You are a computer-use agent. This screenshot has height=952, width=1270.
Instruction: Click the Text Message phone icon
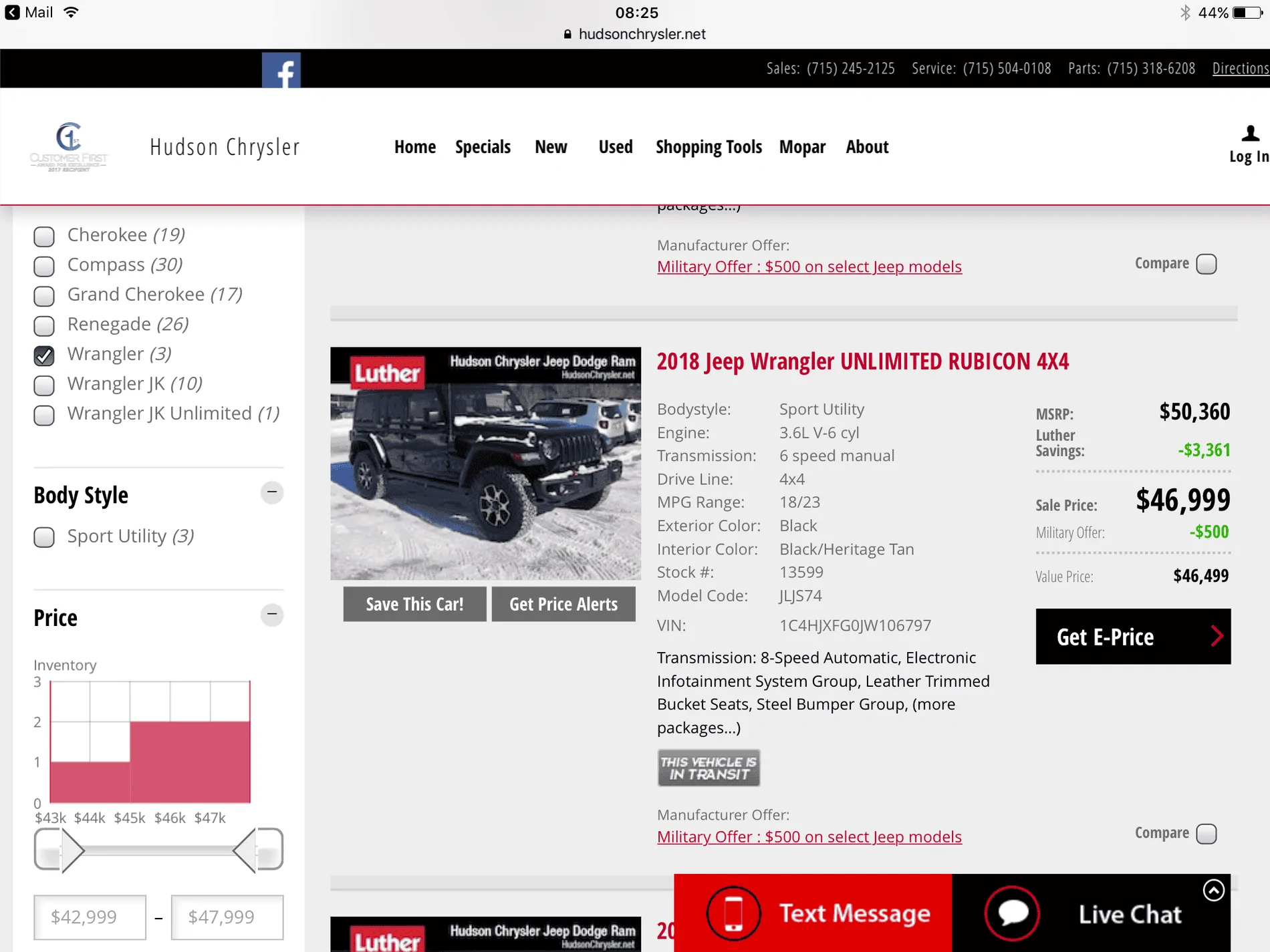(733, 913)
